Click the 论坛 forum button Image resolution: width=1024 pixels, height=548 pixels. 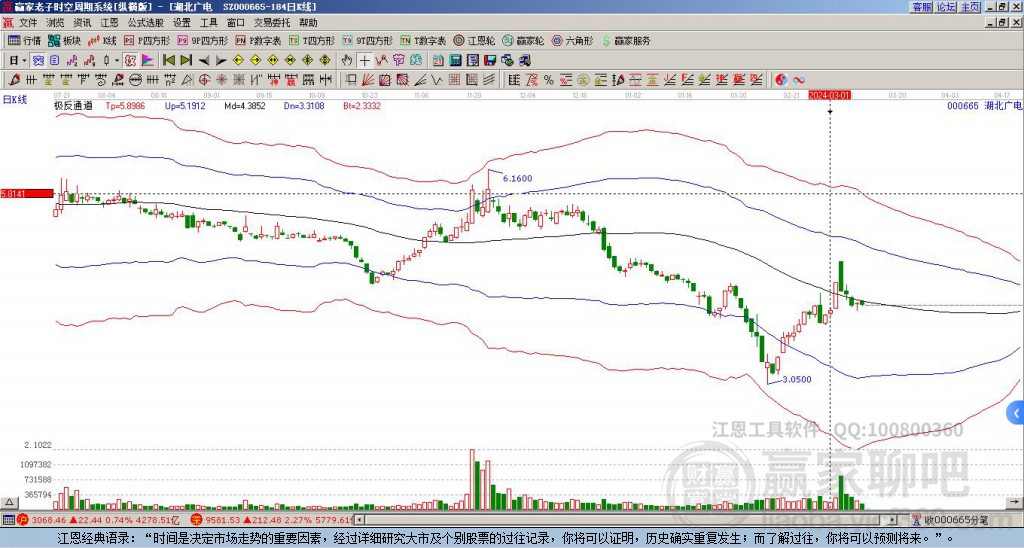pyautogui.click(x=946, y=7)
